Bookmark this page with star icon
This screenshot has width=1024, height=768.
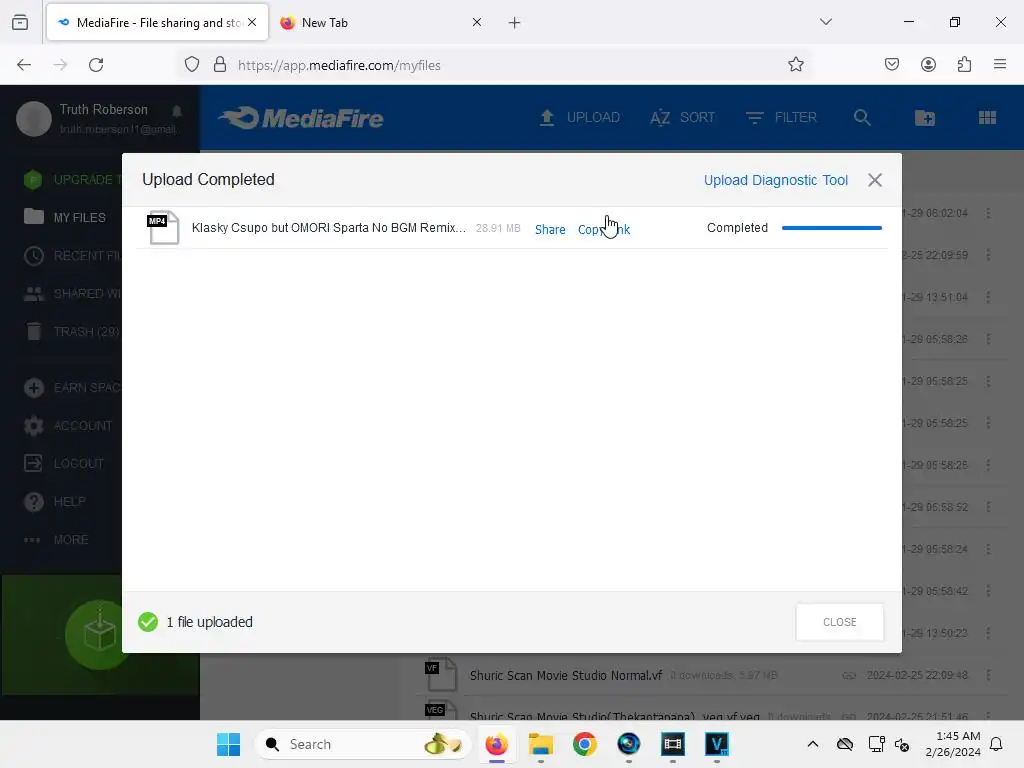pyautogui.click(x=795, y=64)
